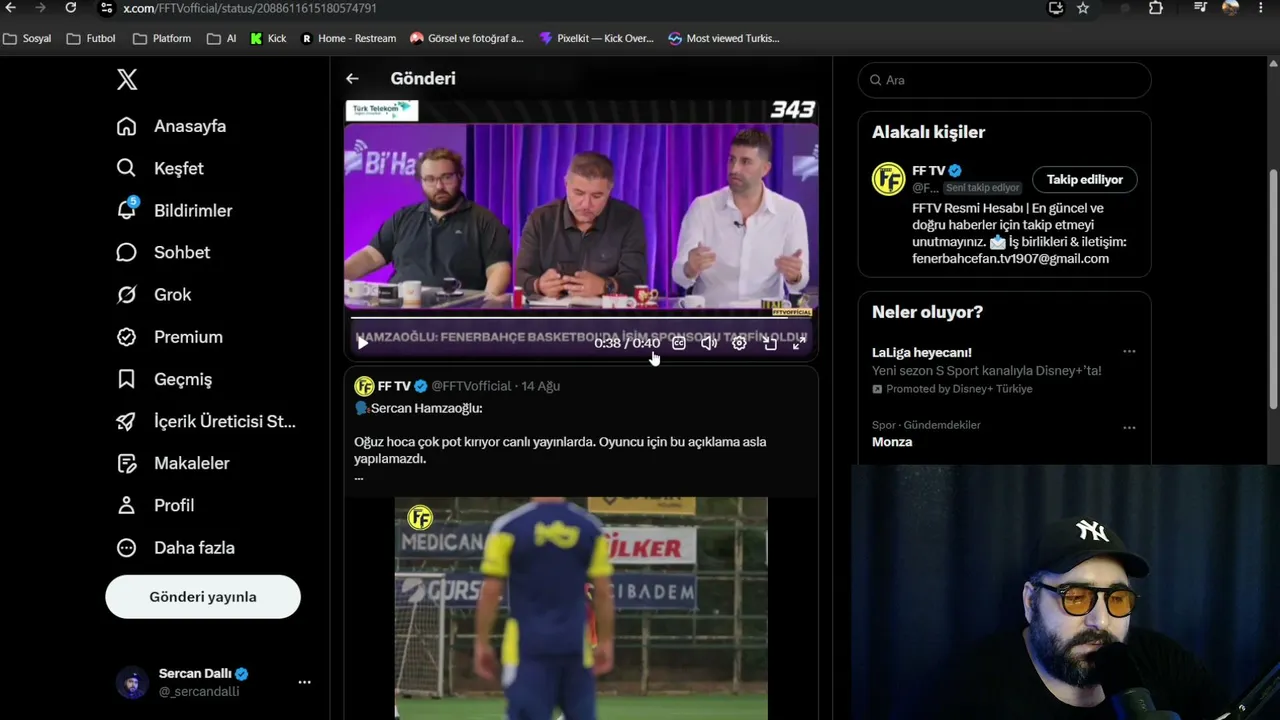Open Sohbet messages
1280x720 pixels.
pos(163,252)
